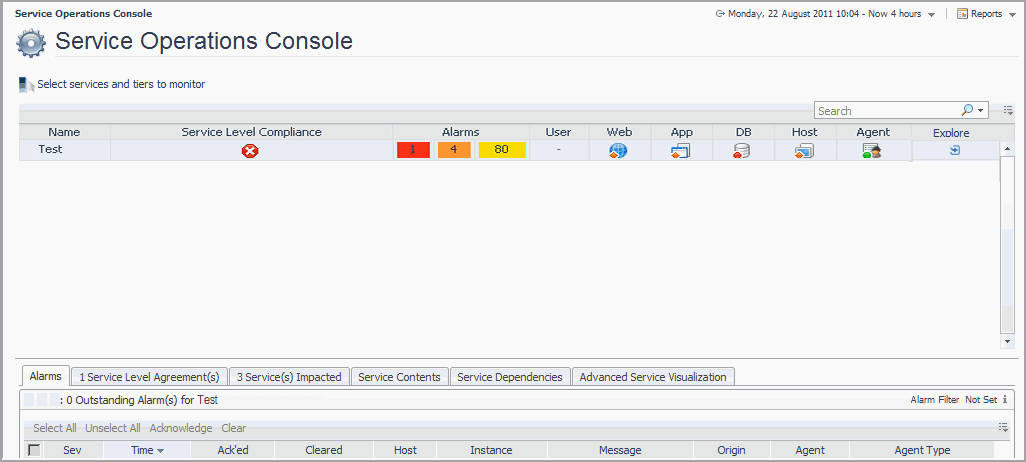The width and height of the screenshot is (1026, 462).
Task: Click the Acknowledge button
Action: click(x=180, y=428)
